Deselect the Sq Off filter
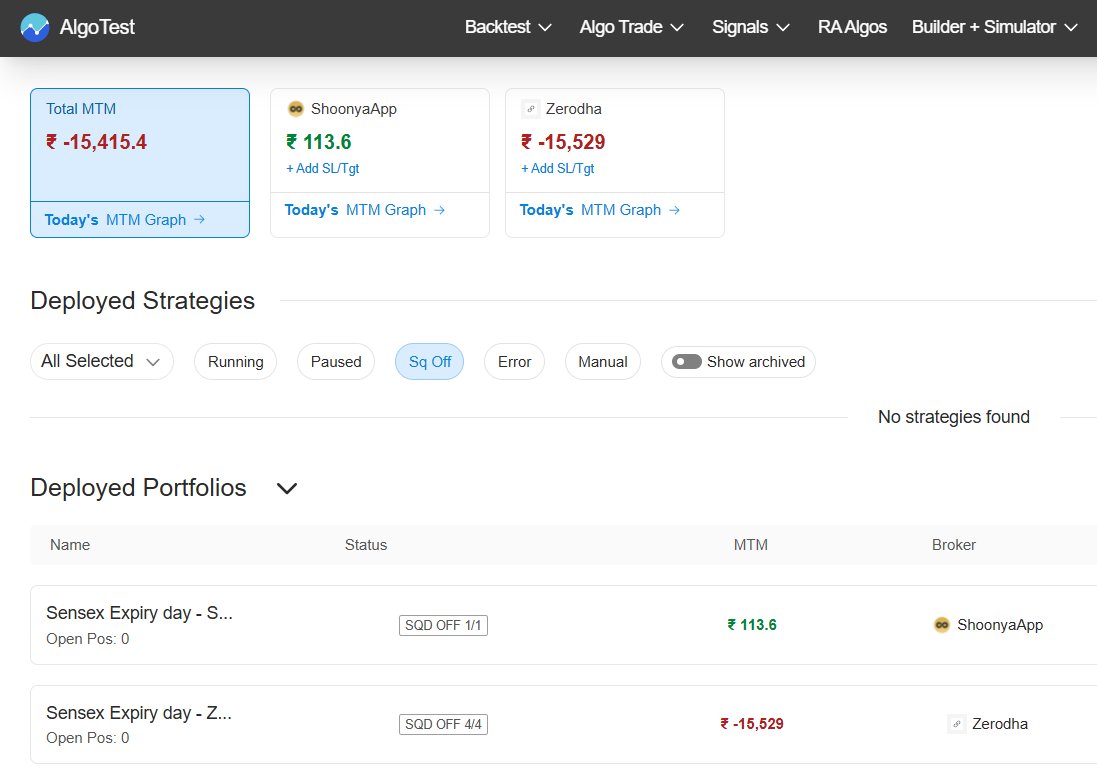1097x777 pixels. [429, 362]
